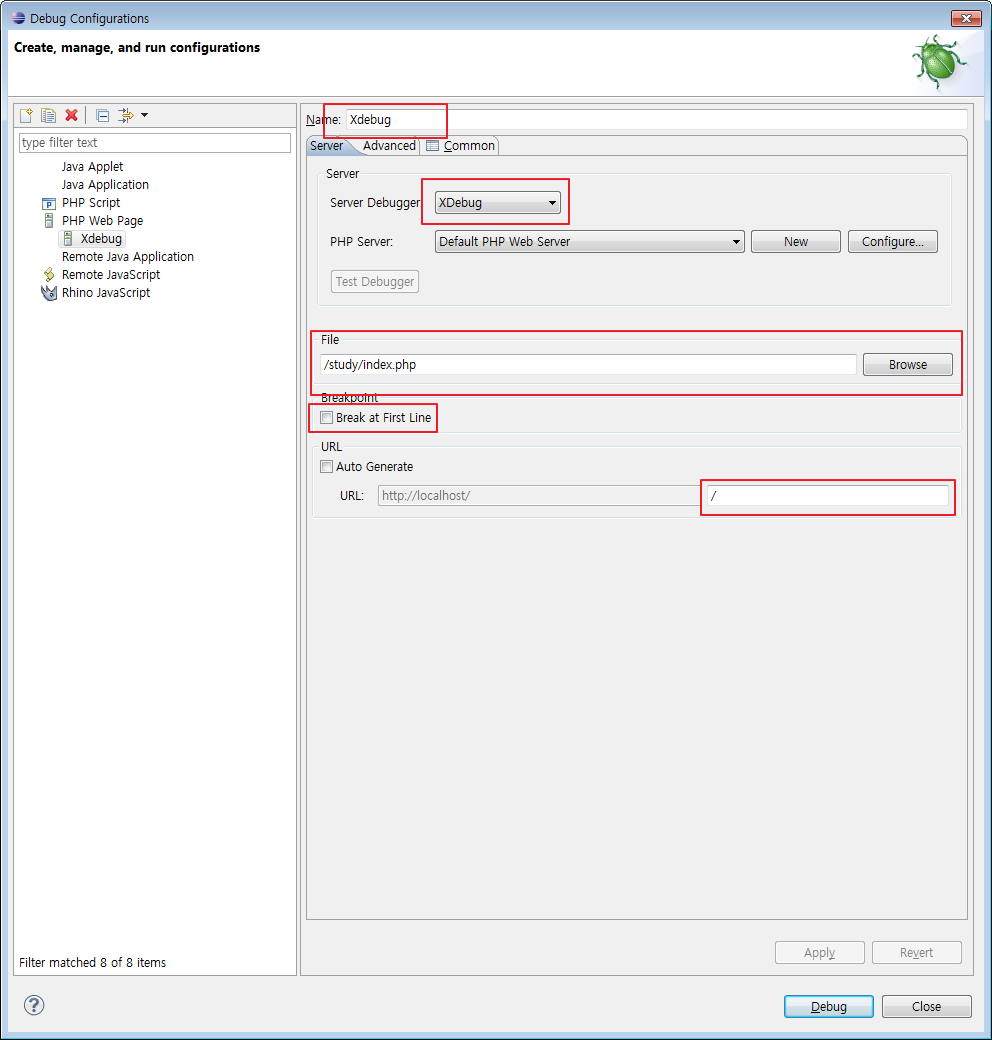This screenshot has height=1040, width=992.
Task: Switch to the Common tab
Action: 461,146
